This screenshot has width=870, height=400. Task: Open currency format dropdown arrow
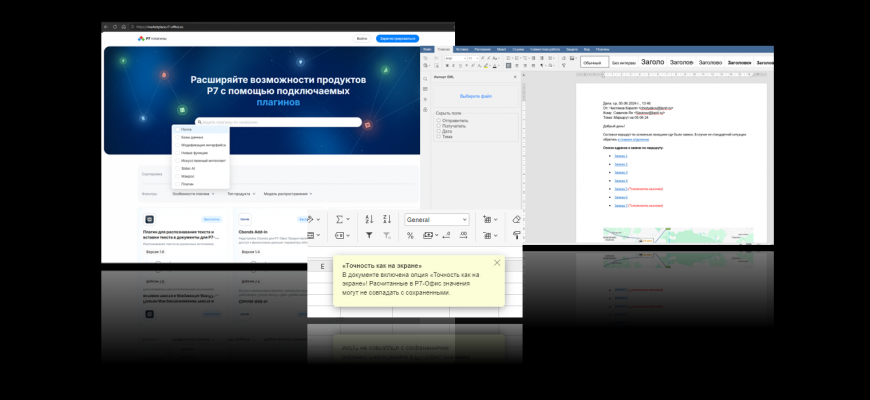pyautogui.click(x=437, y=235)
